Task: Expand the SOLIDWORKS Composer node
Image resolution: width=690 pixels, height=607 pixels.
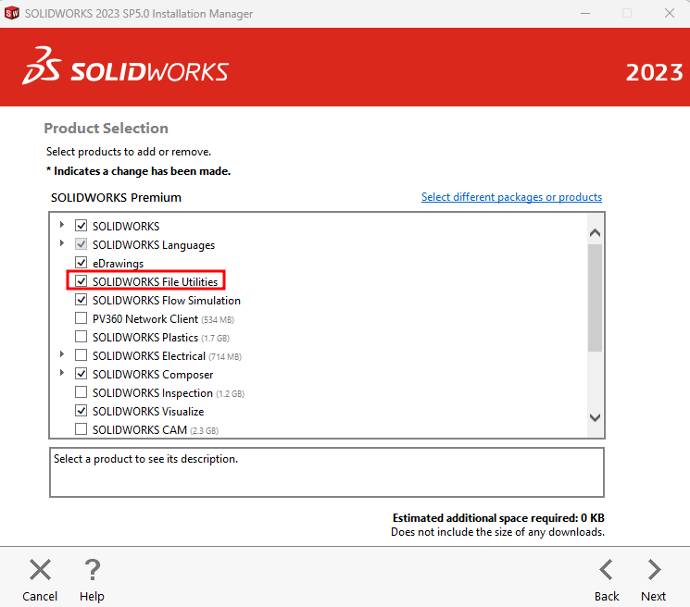Action: point(62,374)
